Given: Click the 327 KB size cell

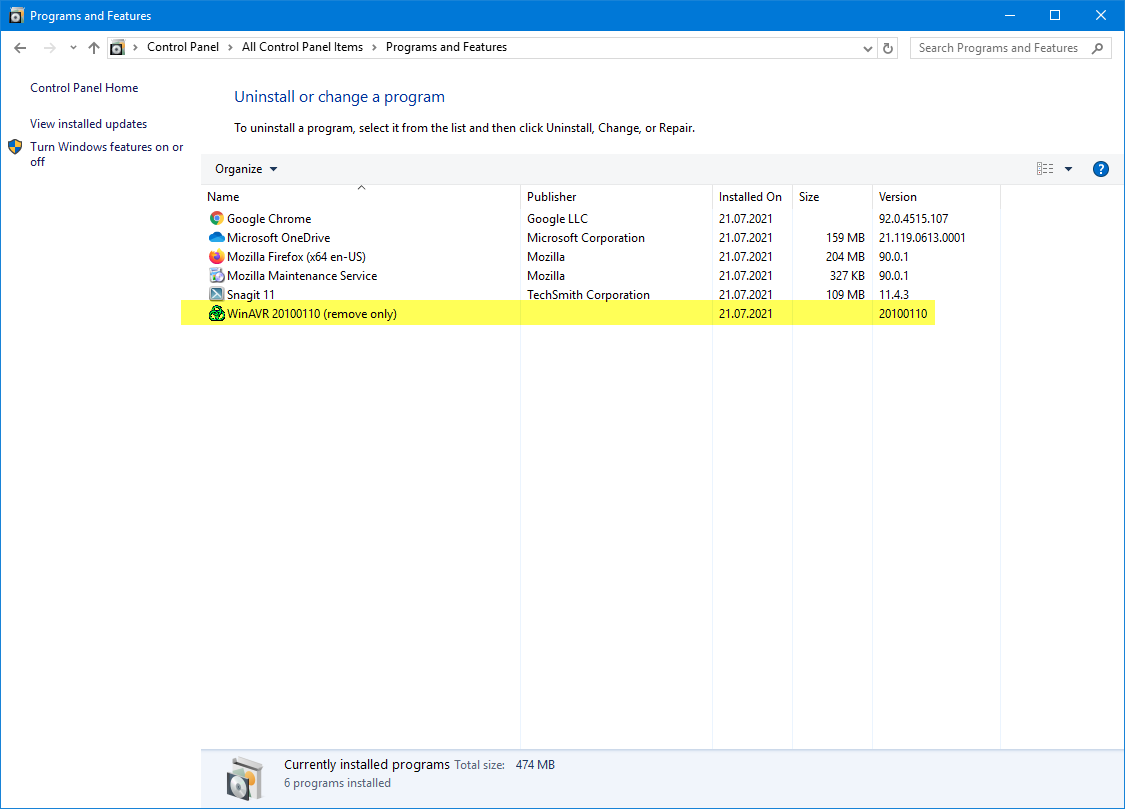Looking at the screenshot, I should [x=847, y=275].
